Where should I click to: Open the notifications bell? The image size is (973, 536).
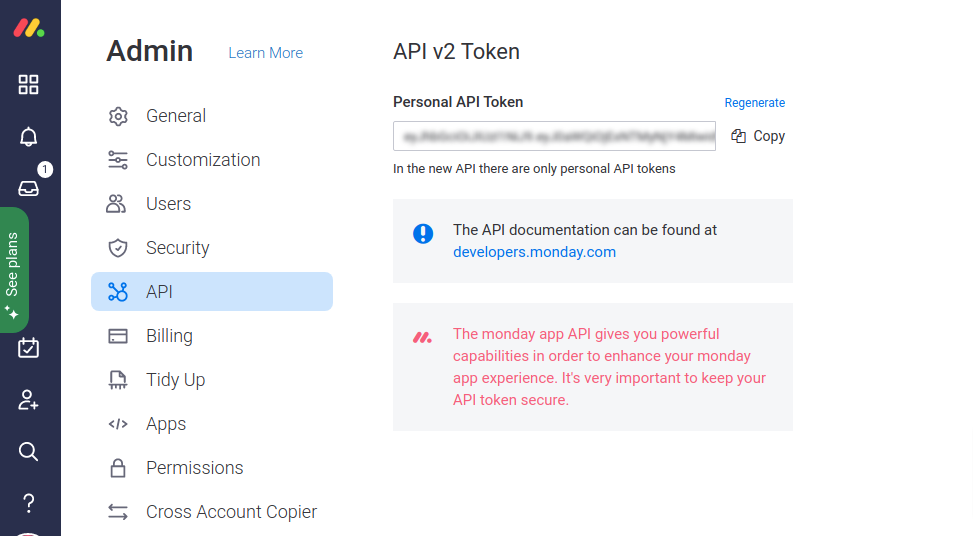pos(28,136)
